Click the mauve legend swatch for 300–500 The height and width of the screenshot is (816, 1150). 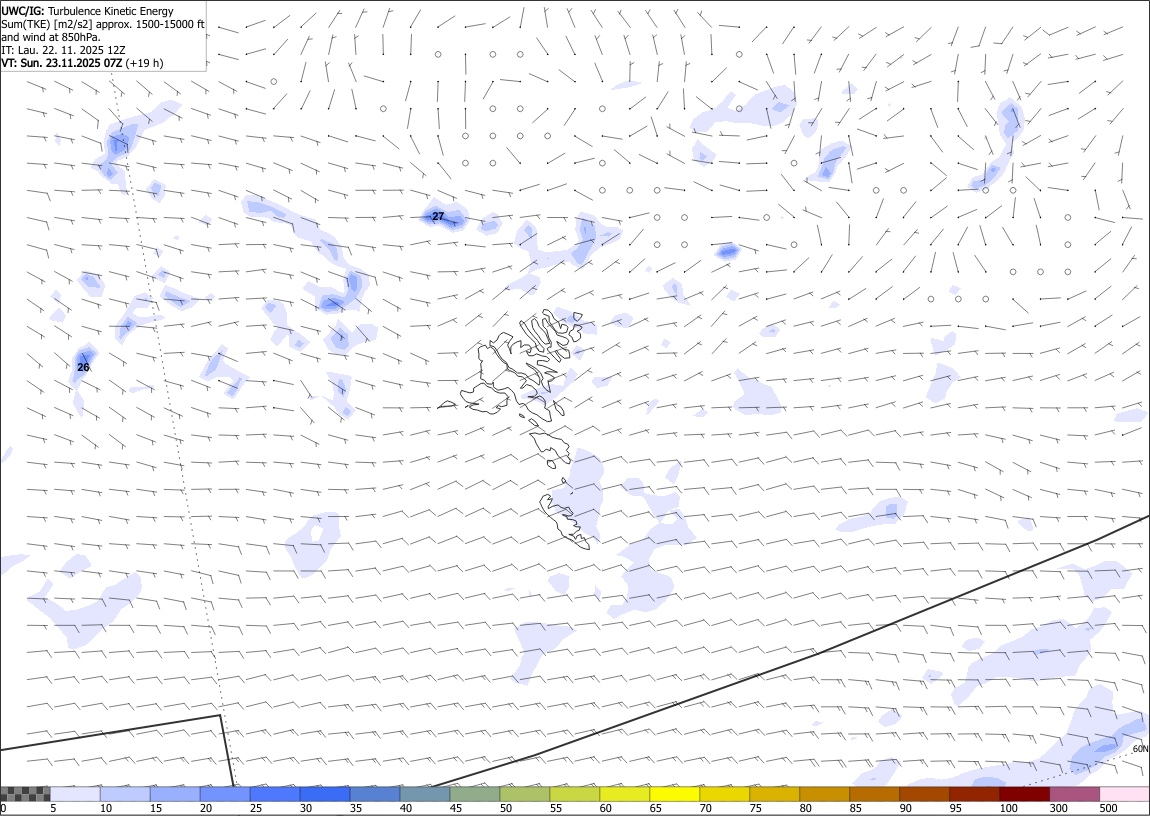(1074, 794)
